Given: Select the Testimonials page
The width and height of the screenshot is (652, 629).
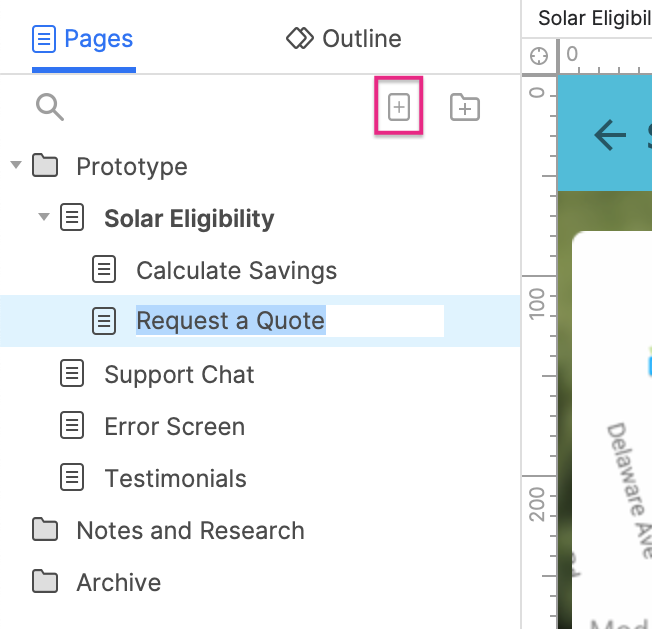Looking at the screenshot, I should [175, 478].
